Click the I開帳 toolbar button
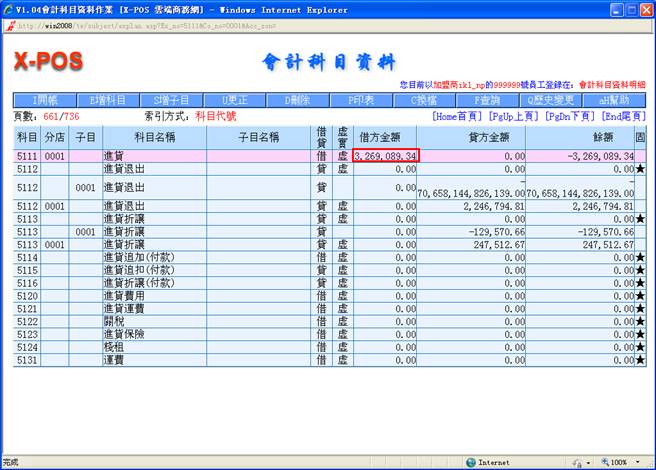The height and width of the screenshot is (470, 656). click(x=45, y=100)
